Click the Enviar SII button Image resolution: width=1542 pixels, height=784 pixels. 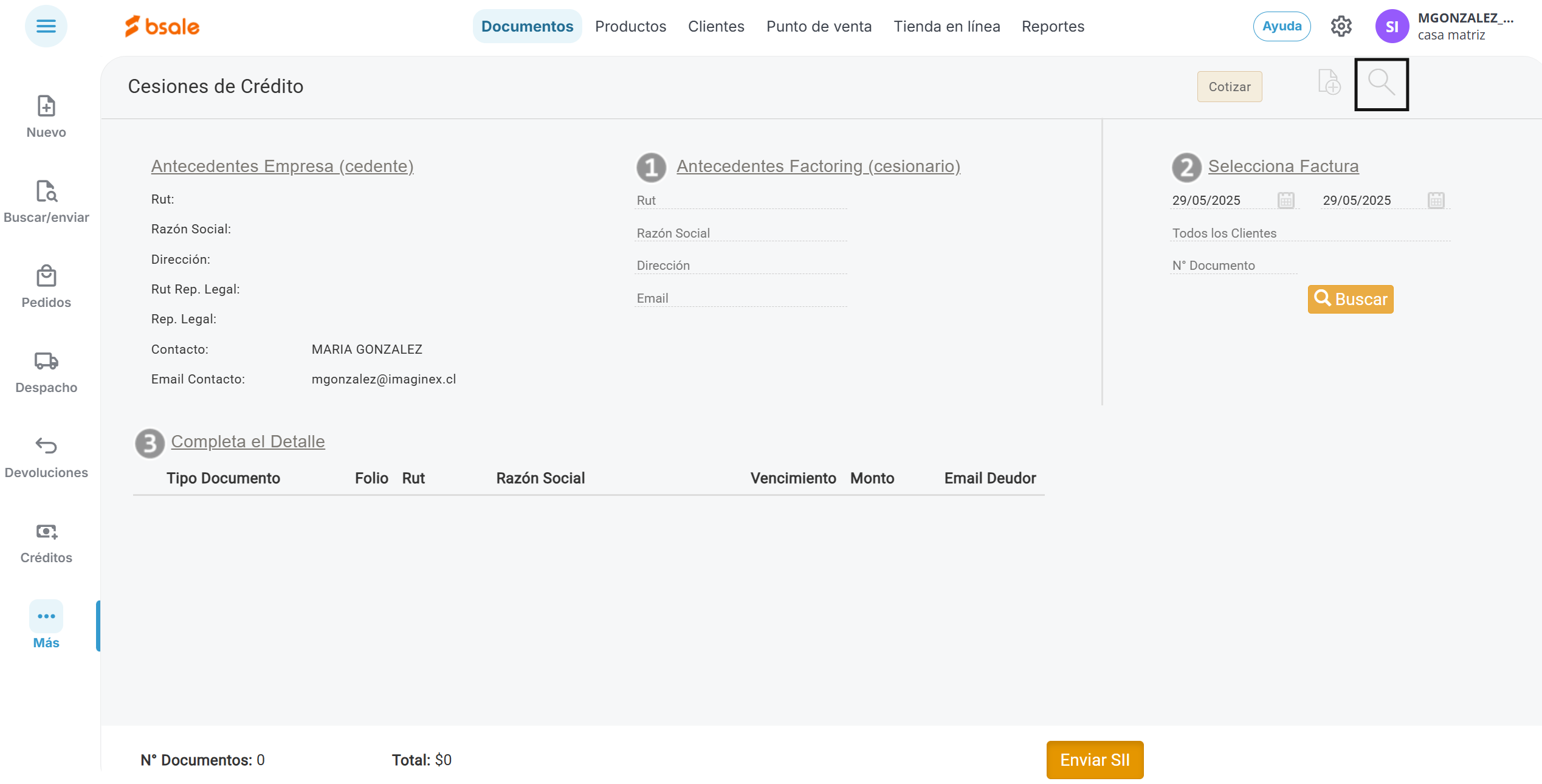coord(1094,760)
